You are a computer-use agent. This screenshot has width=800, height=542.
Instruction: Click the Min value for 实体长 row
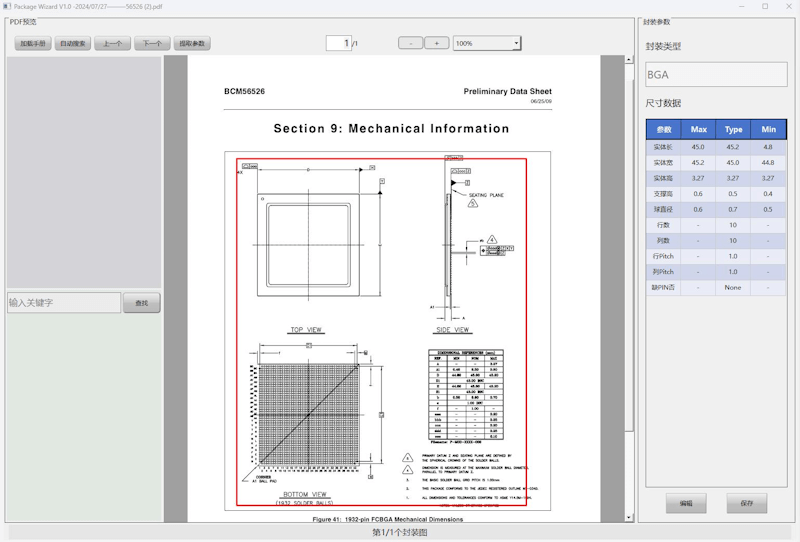point(767,147)
